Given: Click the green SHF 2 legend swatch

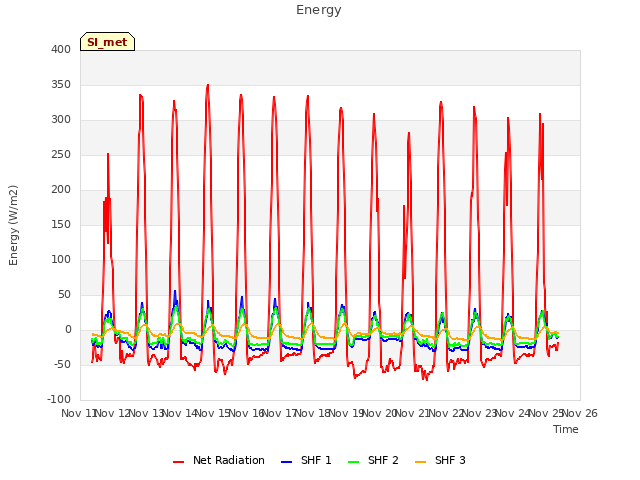Looking at the screenshot, I should tap(353, 462).
